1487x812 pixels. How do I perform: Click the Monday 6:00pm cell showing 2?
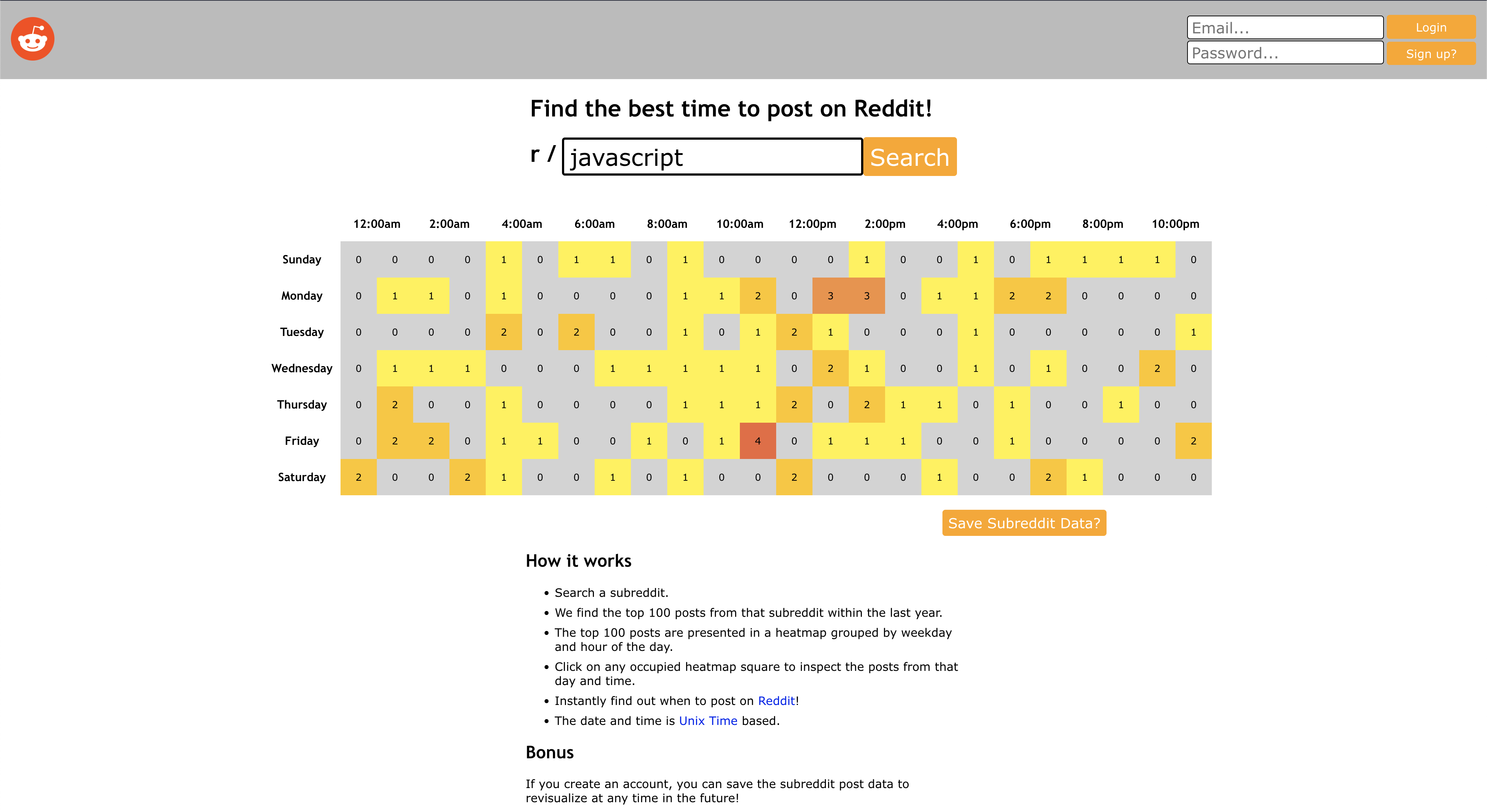click(1012, 296)
